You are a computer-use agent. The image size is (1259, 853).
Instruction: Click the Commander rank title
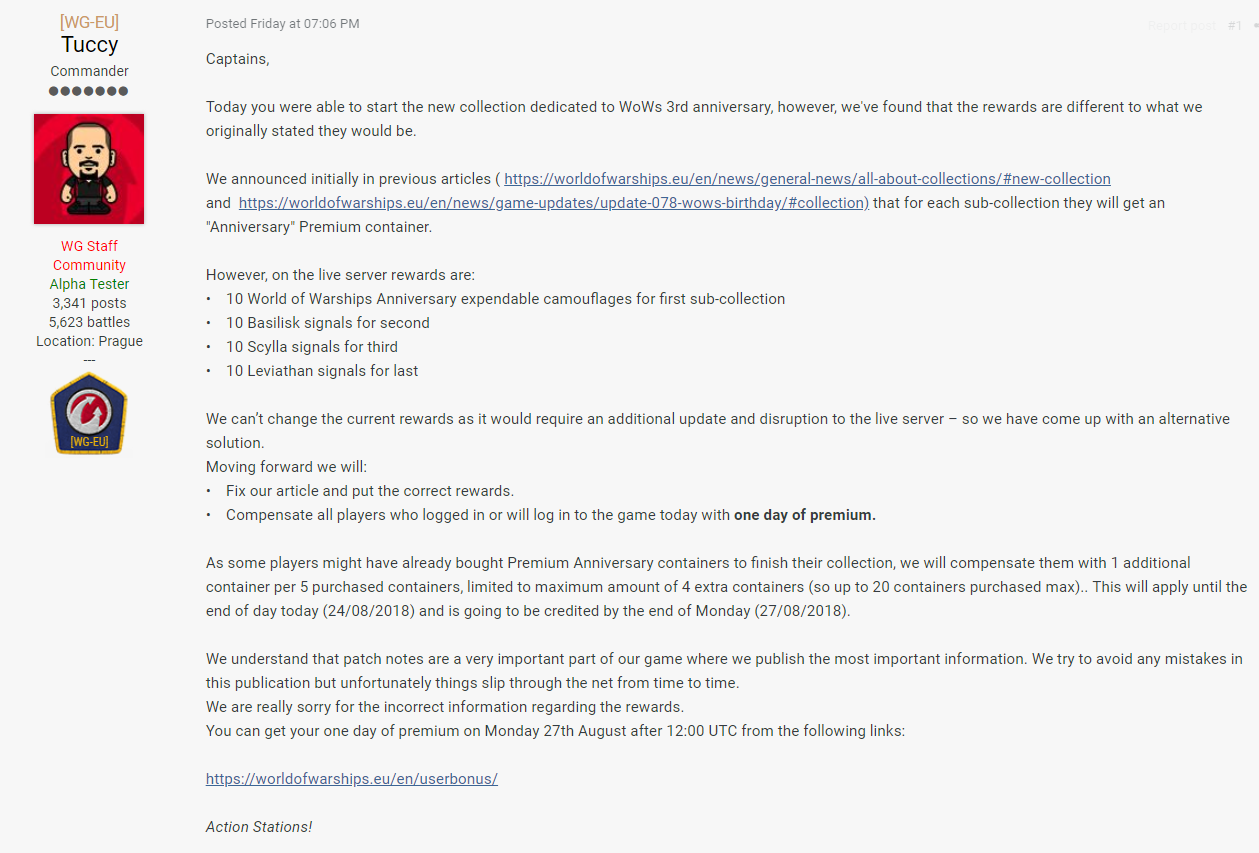pos(89,71)
